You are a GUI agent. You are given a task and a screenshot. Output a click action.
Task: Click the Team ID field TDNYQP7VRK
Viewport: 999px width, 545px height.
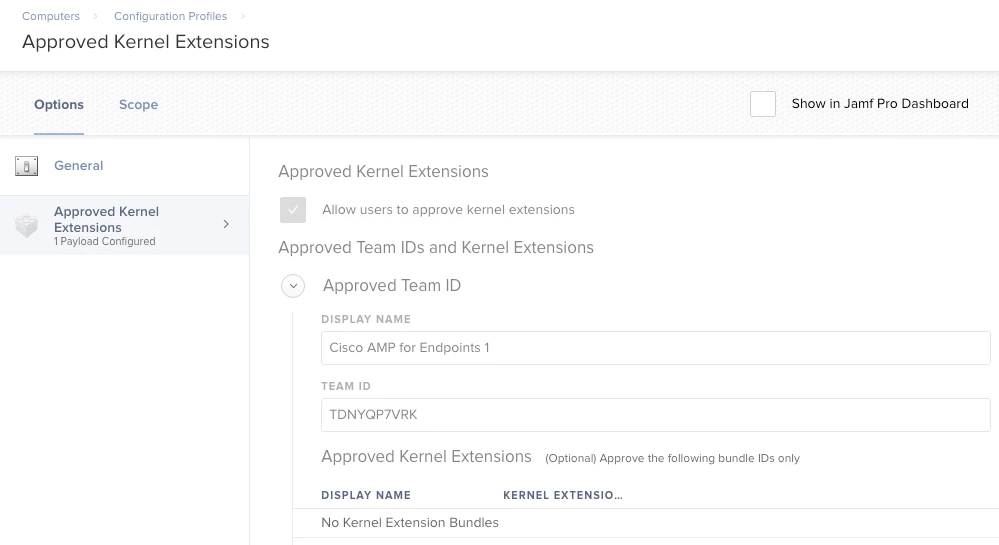pos(656,415)
